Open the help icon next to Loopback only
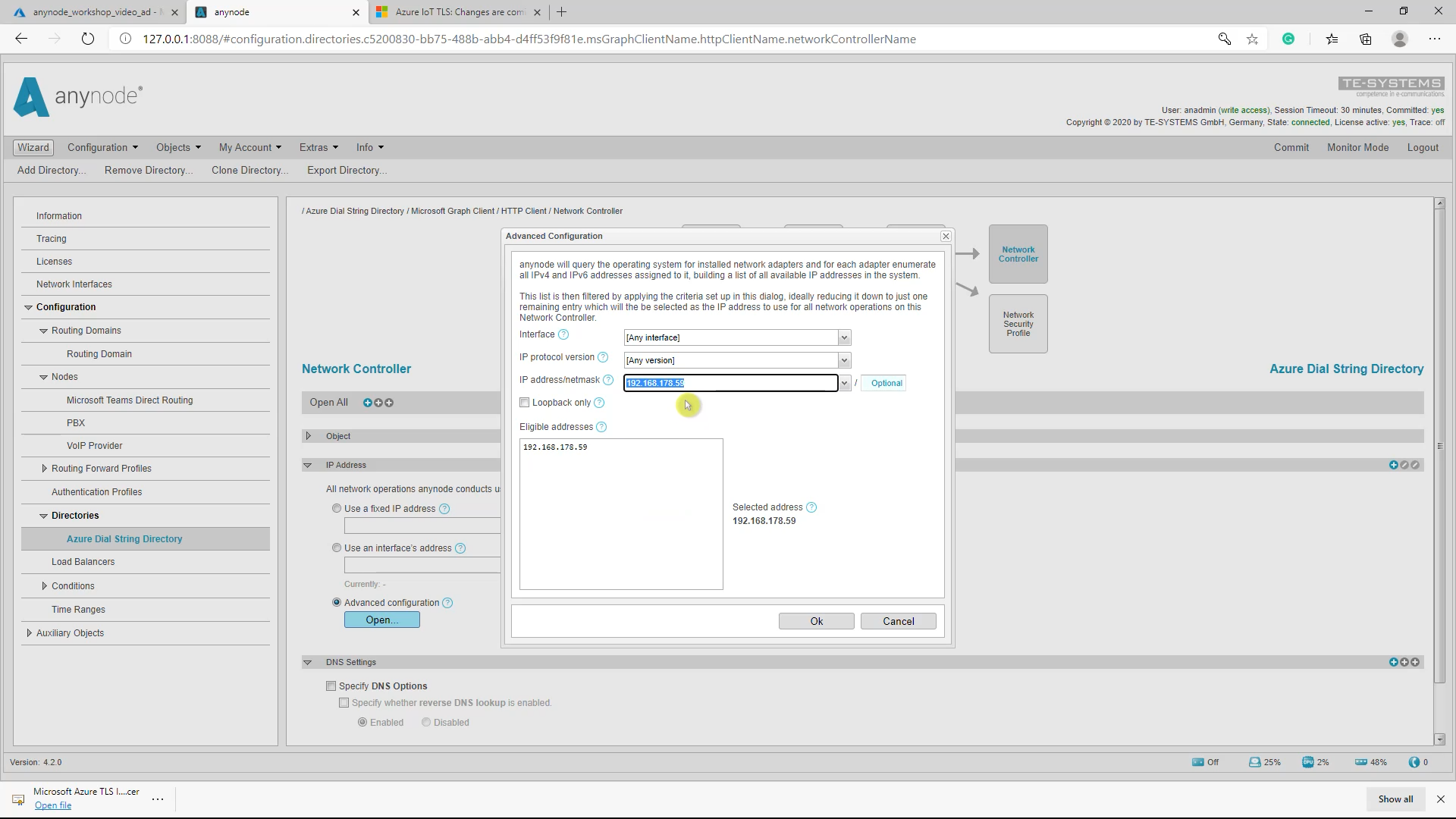1456x819 pixels. (599, 403)
